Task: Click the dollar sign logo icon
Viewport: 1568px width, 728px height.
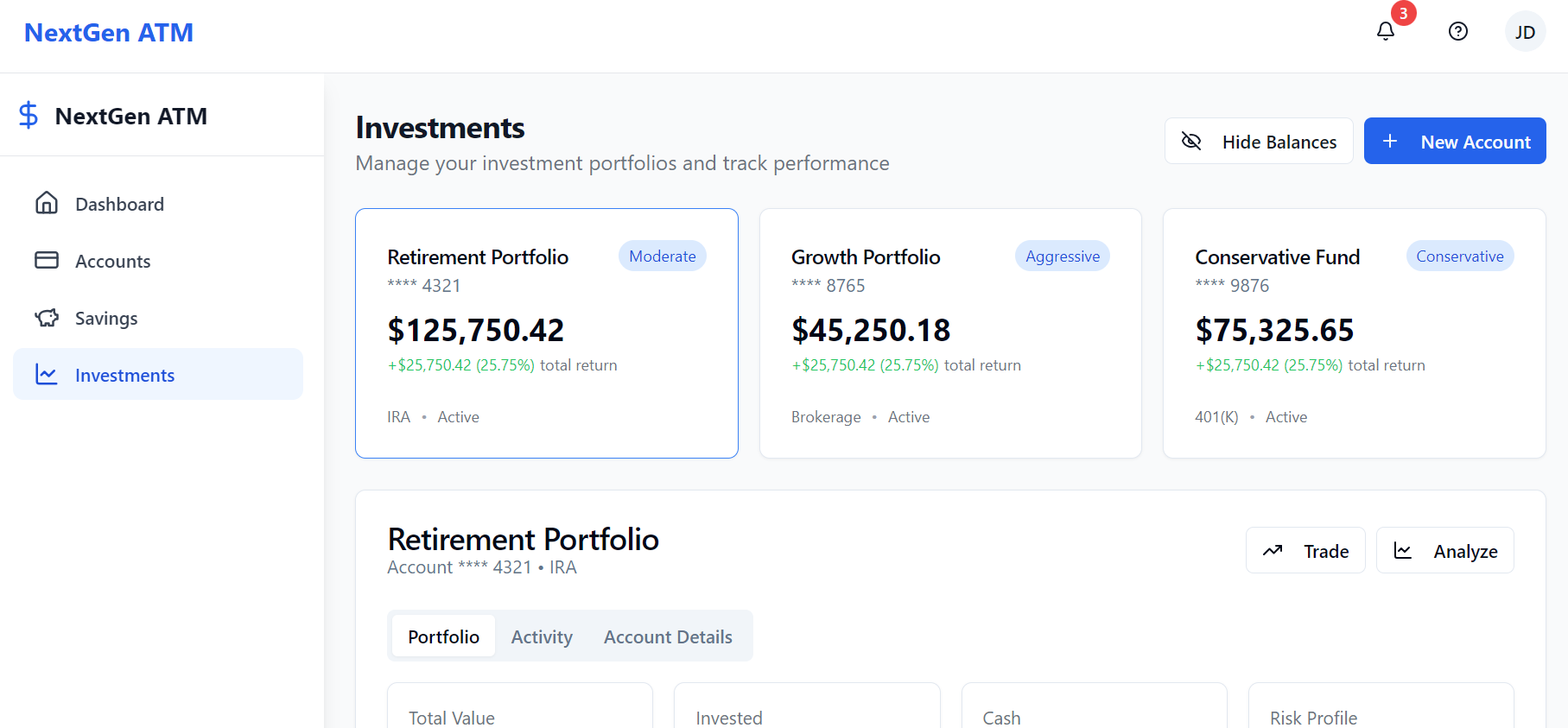Action: point(29,115)
